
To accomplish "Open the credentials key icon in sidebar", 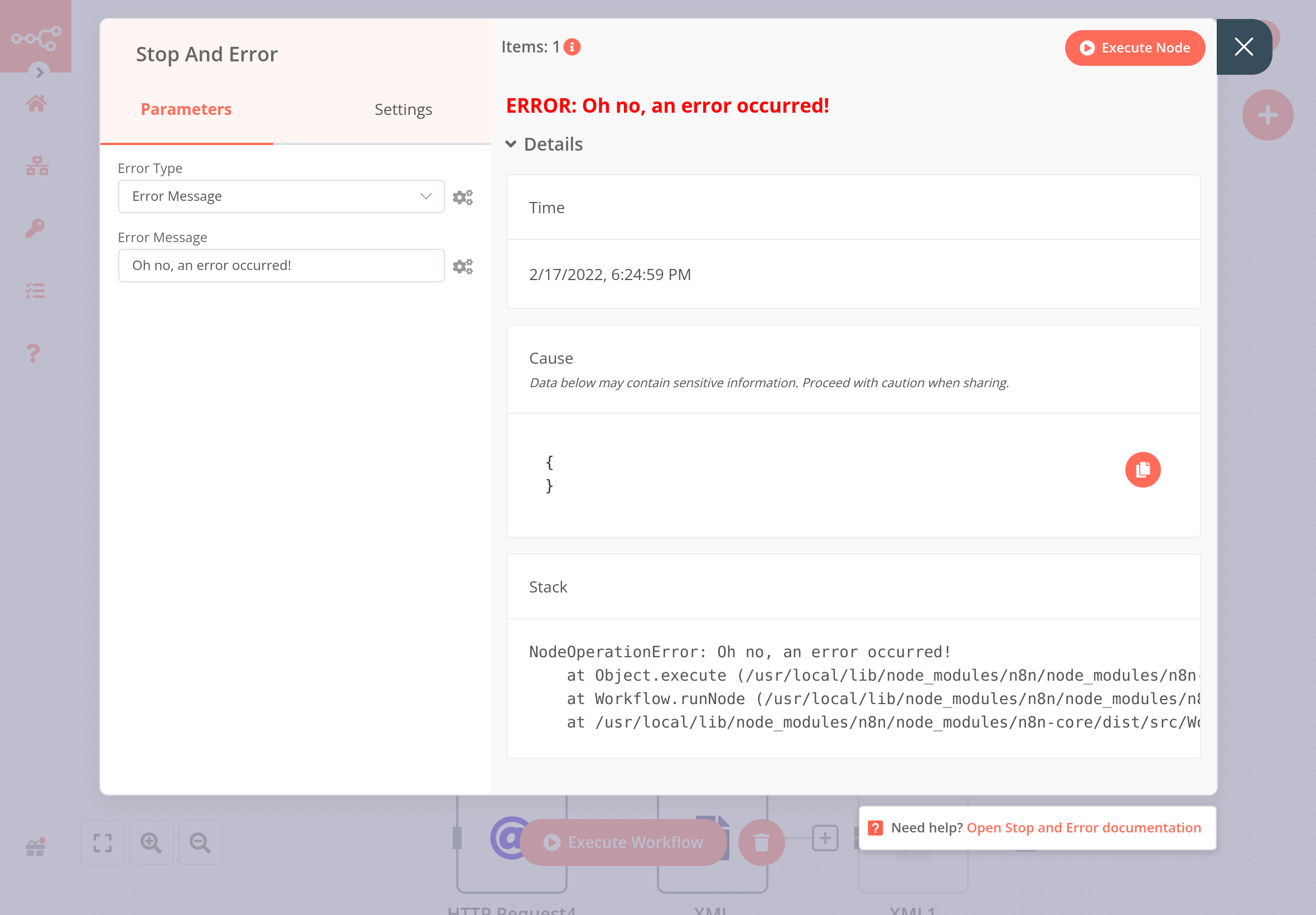I will click(35, 228).
